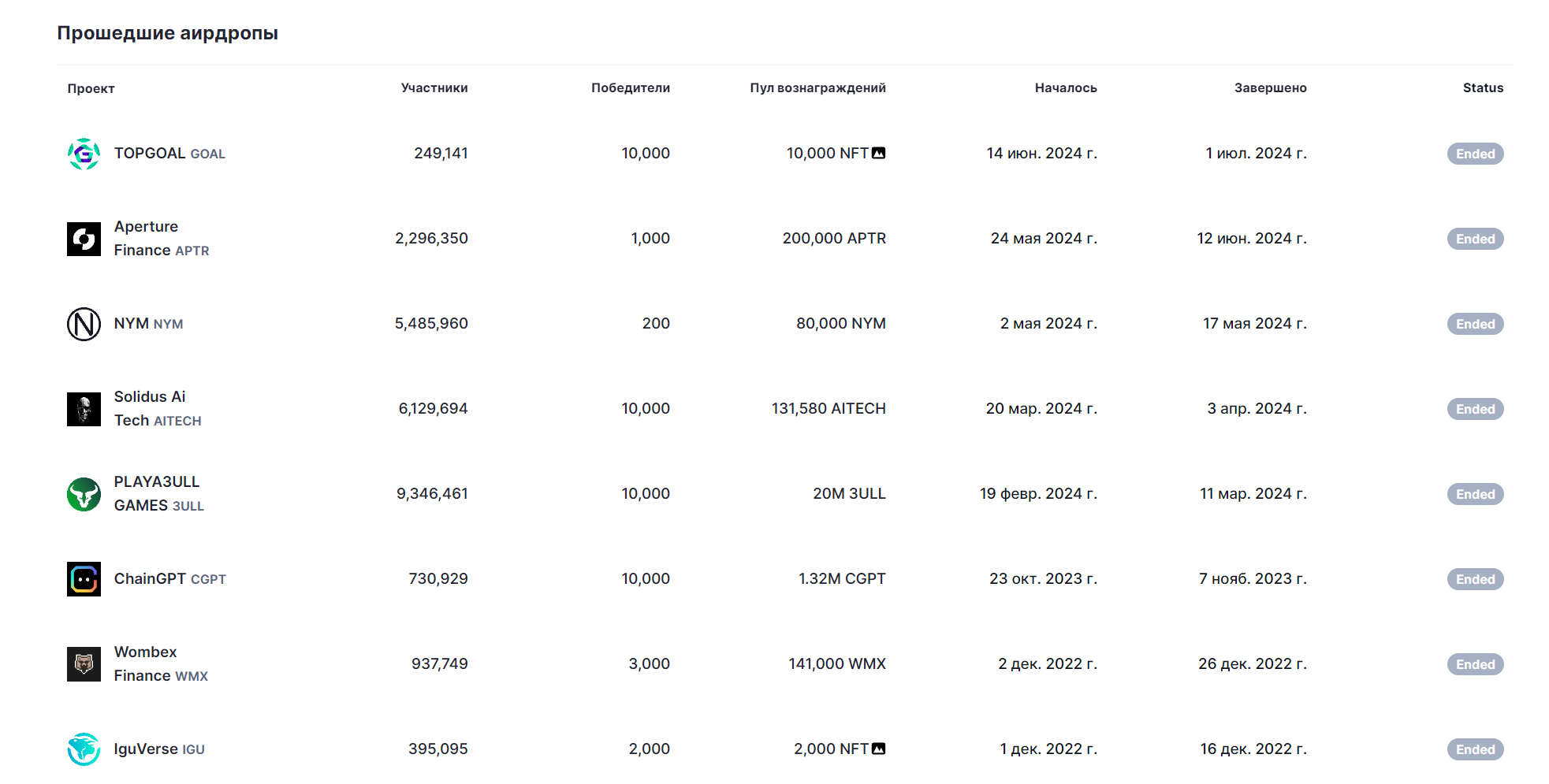Screen dimensions: 1549x784
Task: Click the TOPGOAL project logo
Action: point(84,153)
